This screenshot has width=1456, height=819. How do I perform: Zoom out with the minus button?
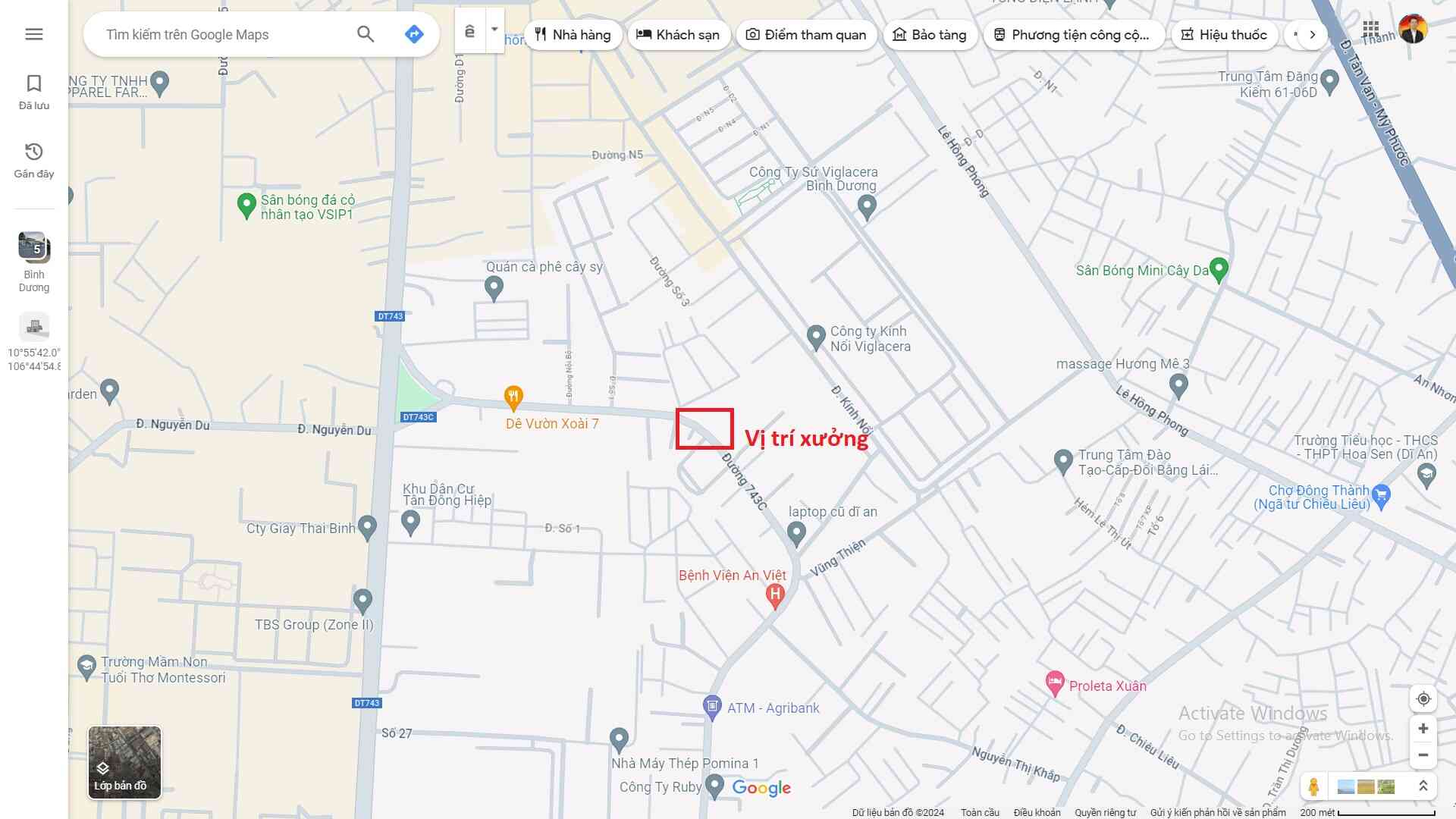[x=1423, y=755]
